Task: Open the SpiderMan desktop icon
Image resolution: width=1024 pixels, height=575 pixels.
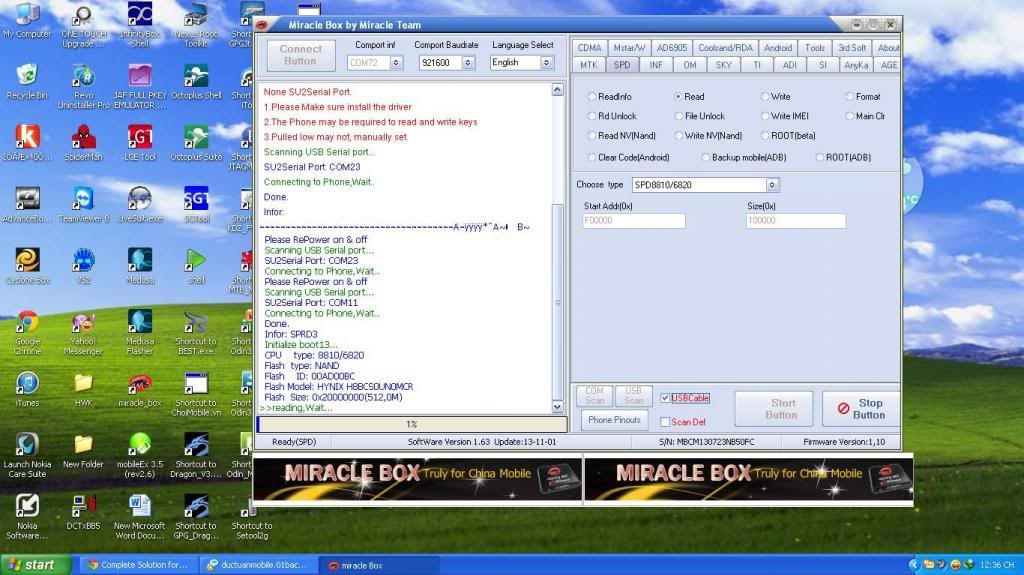Action: [84, 143]
